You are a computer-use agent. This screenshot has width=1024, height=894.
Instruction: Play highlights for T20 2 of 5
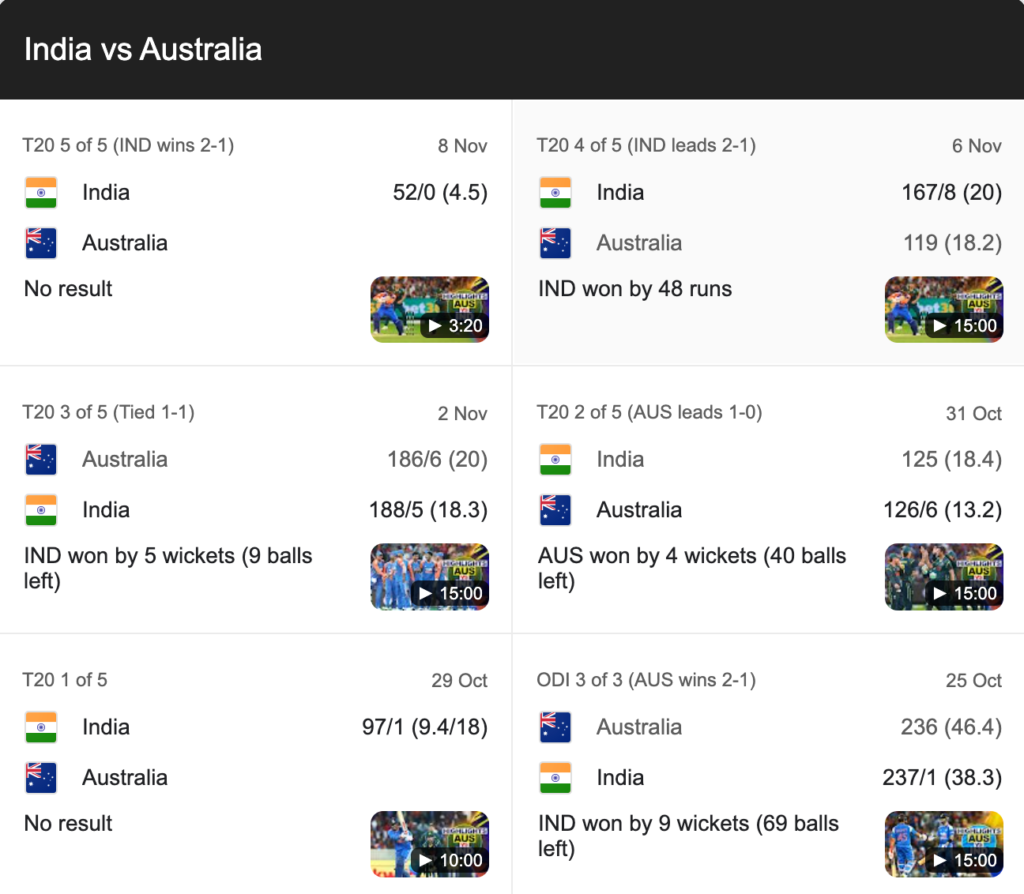pos(943,576)
